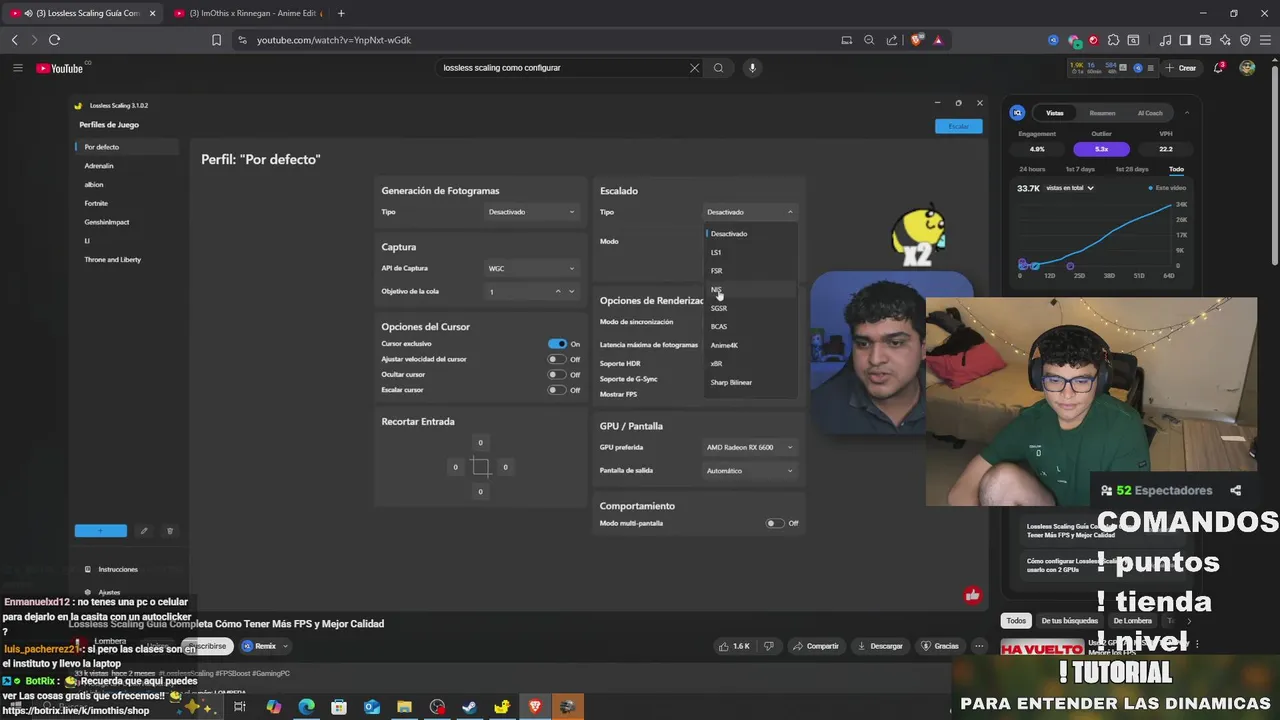Toggle the browser sidebar panel icon
This screenshot has height=720, width=1280.
[x=1185, y=40]
